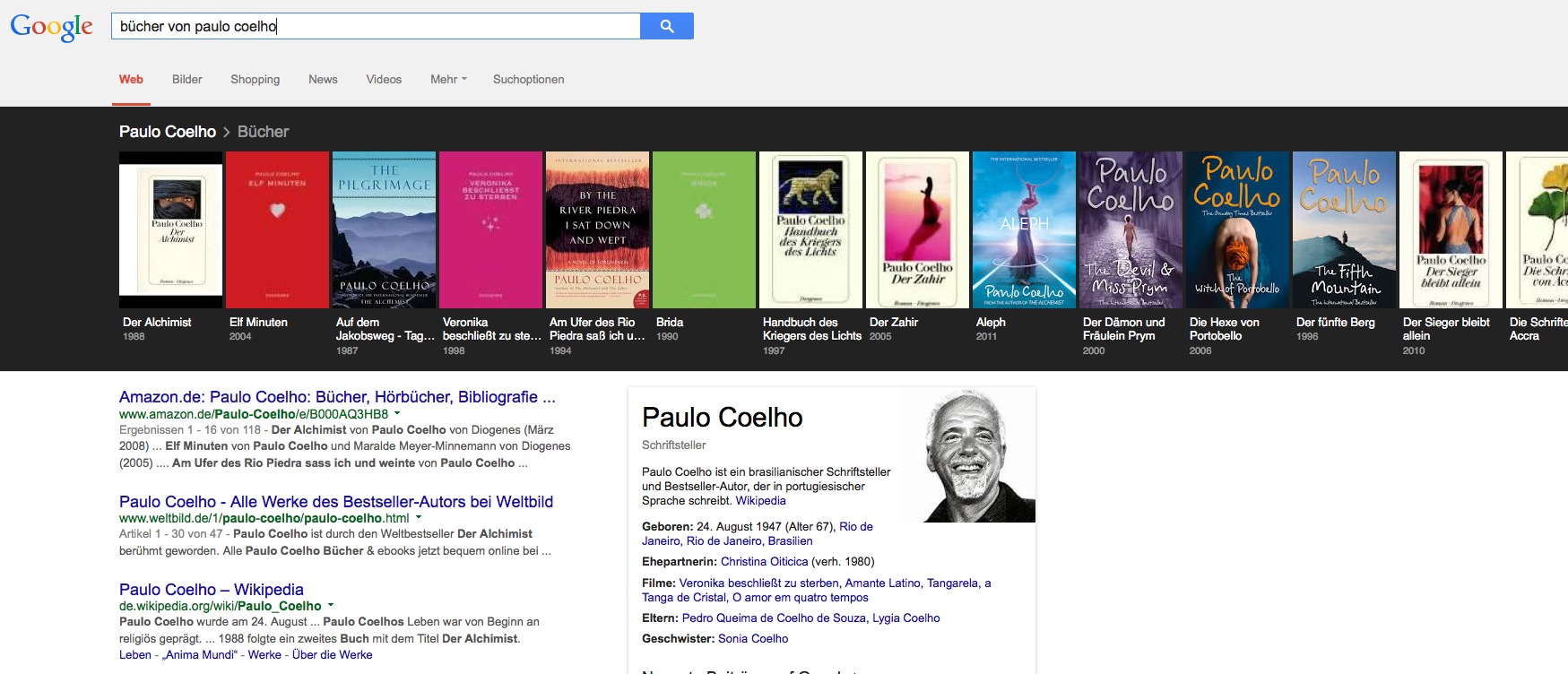The height and width of the screenshot is (674, 1568).
Task: Select Handbuch des Kriegers des Lichts cover
Action: click(810, 229)
